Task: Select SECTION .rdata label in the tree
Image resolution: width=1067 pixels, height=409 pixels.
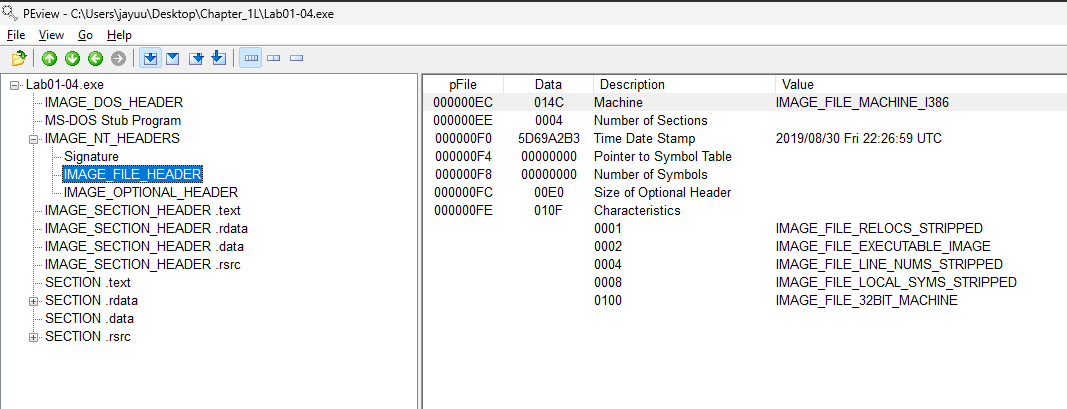Action: click(92, 300)
